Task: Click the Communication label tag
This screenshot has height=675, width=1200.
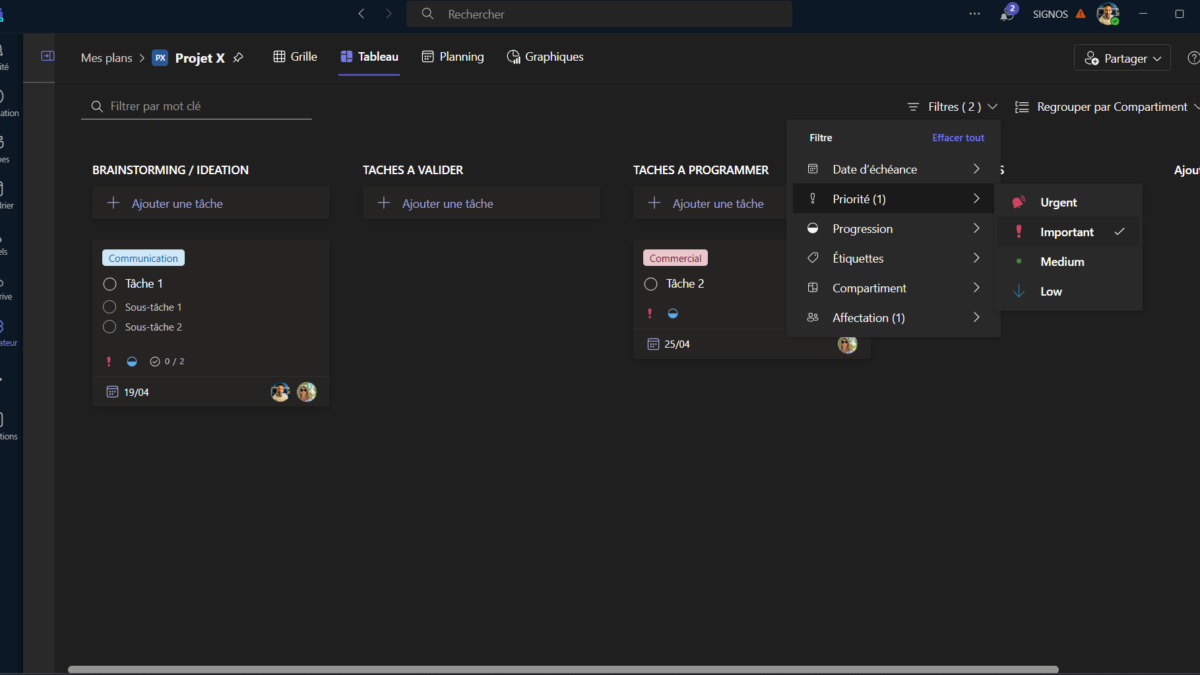Action: point(143,258)
